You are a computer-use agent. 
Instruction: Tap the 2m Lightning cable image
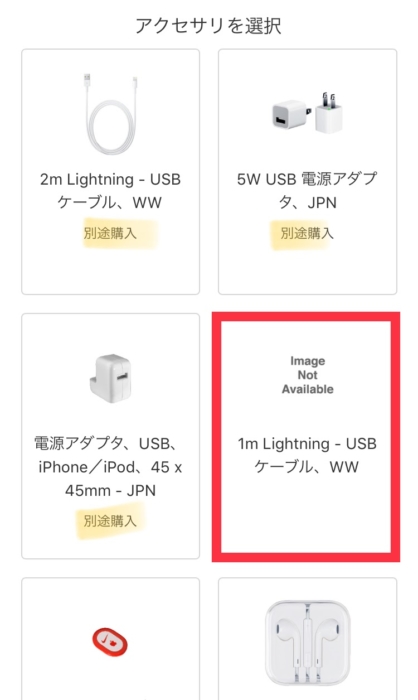pyautogui.click(x=111, y=114)
